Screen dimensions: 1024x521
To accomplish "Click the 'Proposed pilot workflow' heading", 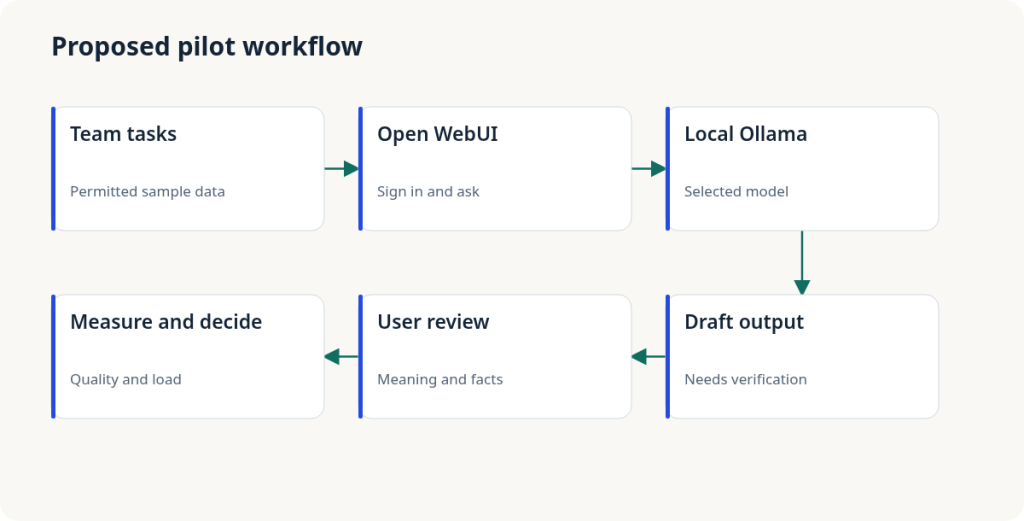I will coord(207,47).
